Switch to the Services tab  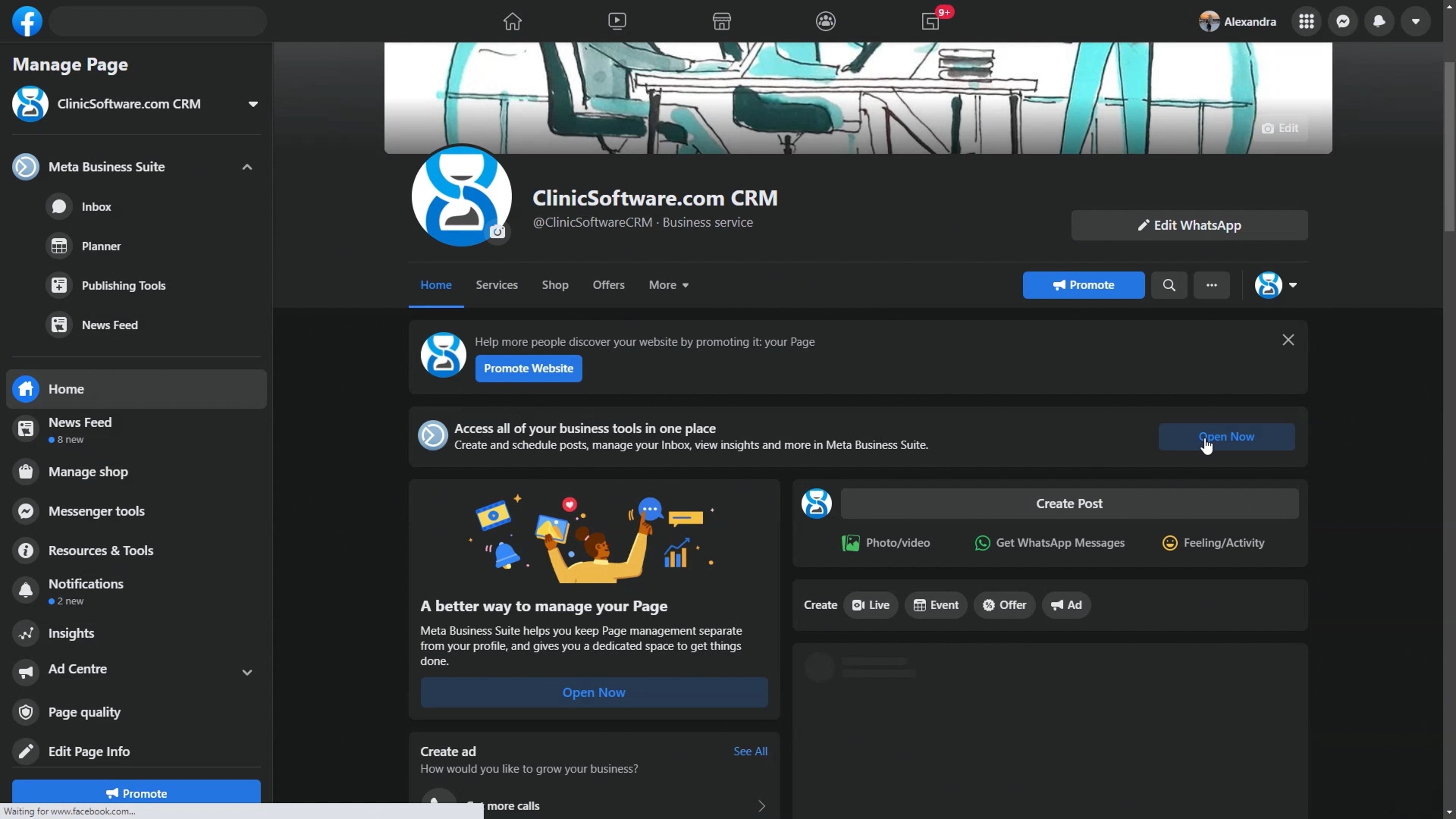497,285
